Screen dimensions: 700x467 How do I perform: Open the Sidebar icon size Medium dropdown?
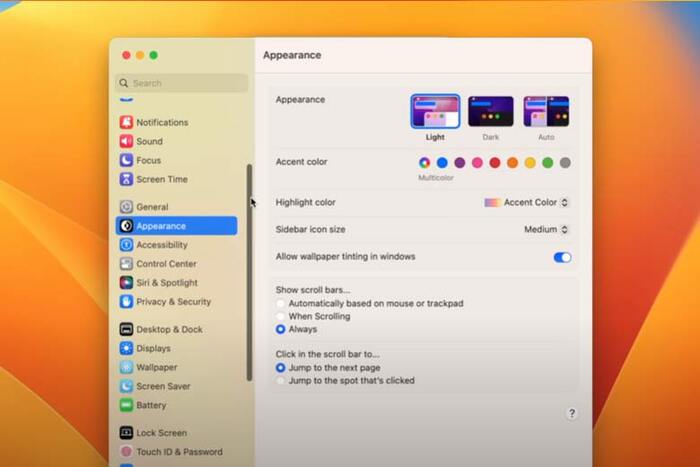(x=546, y=229)
